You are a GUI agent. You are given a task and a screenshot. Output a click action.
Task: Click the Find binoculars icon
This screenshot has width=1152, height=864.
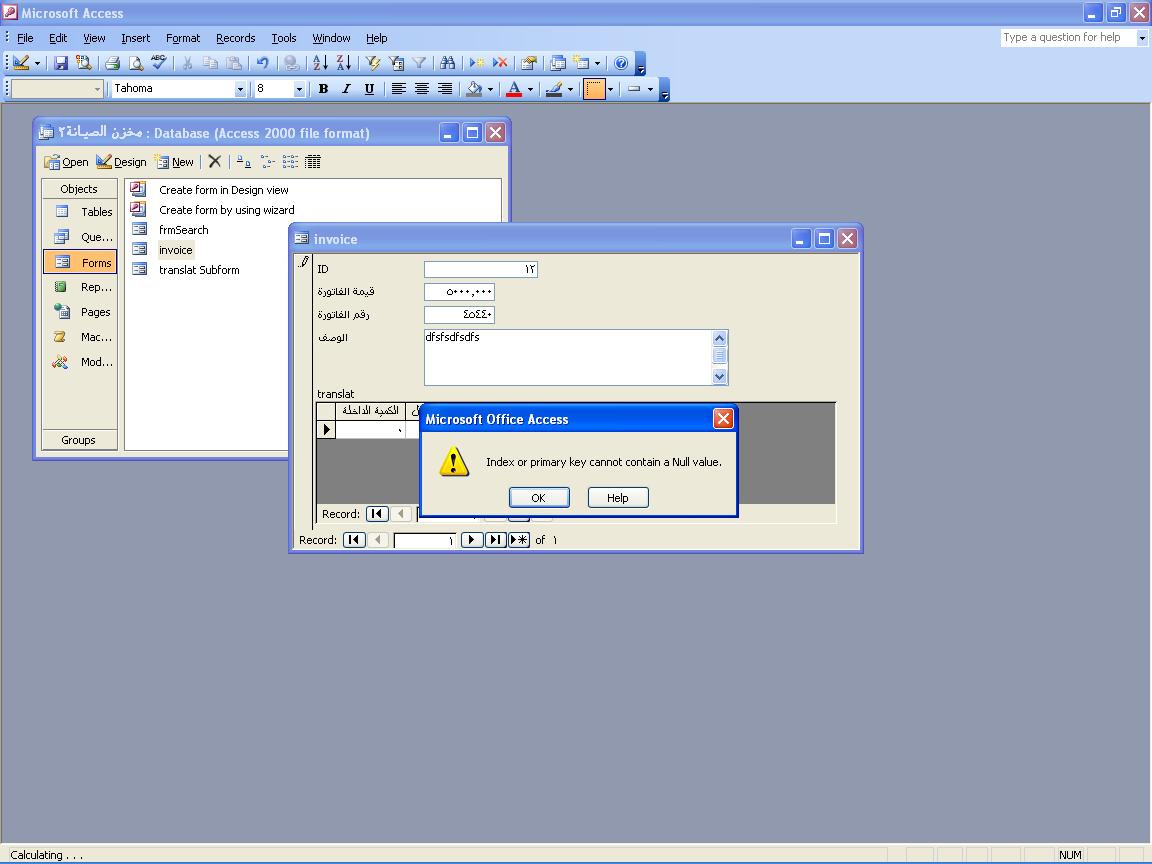447,63
